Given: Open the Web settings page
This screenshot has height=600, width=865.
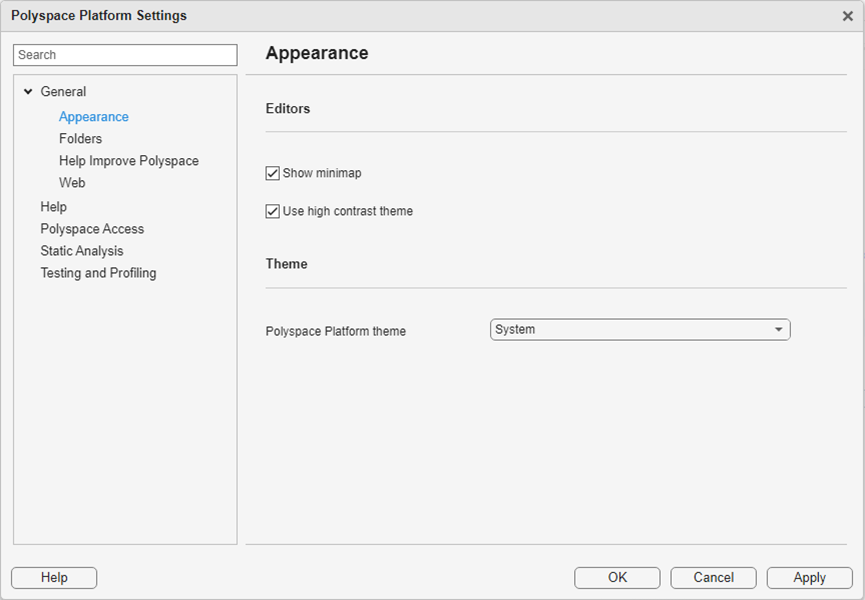Looking at the screenshot, I should (x=71, y=182).
